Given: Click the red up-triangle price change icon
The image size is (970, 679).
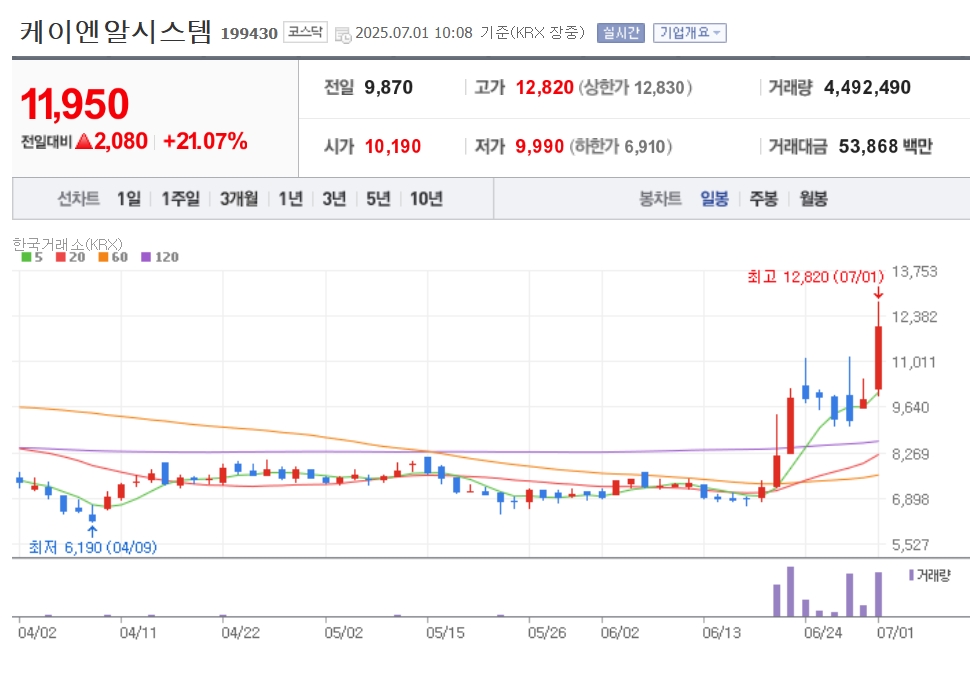Looking at the screenshot, I should tap(84, 142).
